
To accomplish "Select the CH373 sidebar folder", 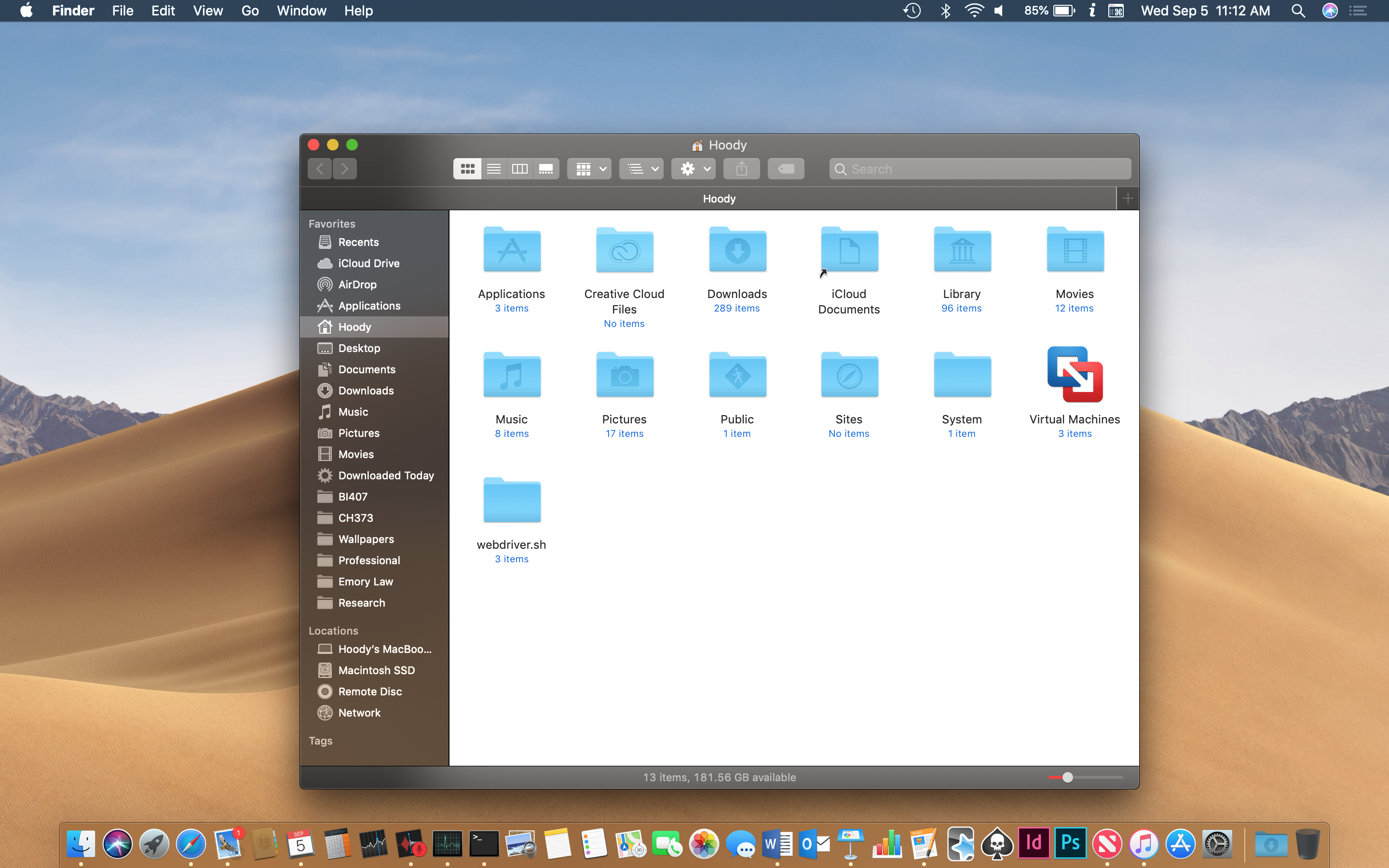I will point(374,518).
